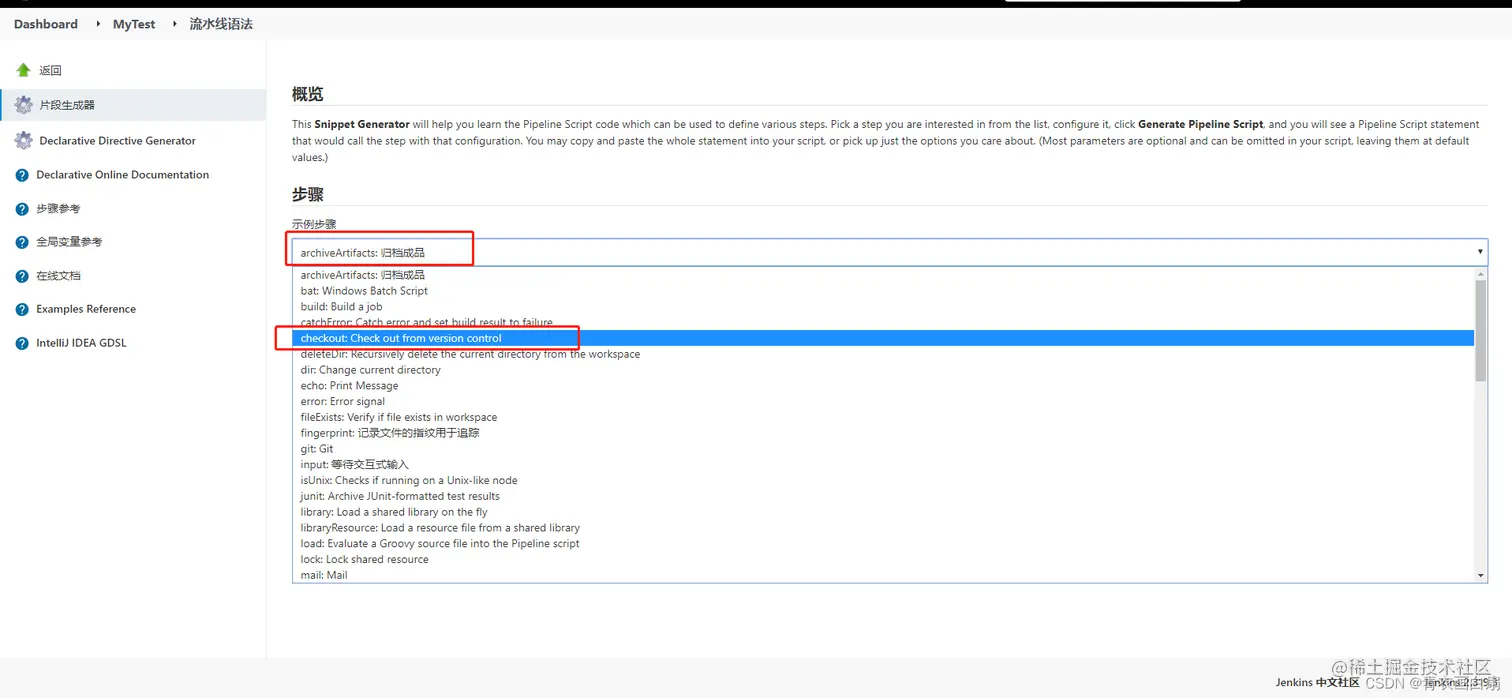Open 全局变量参考 sidebar item
This screenshot has height=698, width=1512.
click(69, 242)
